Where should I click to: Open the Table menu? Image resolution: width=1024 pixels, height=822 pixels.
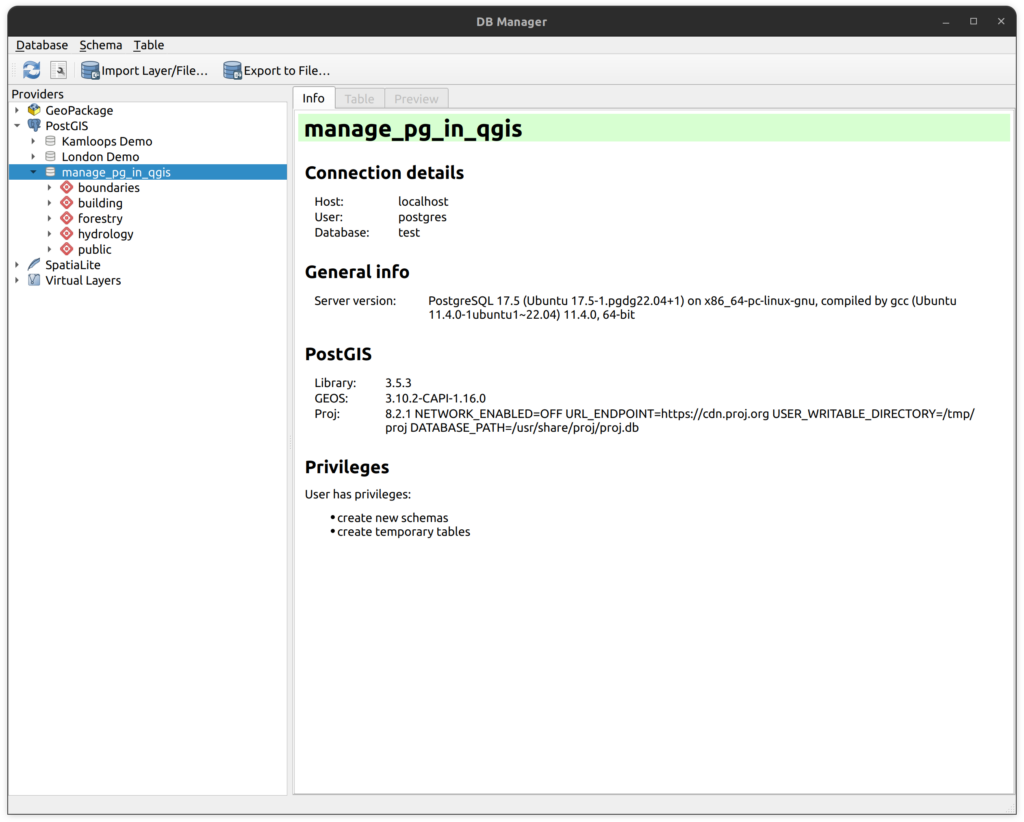[x=149, y=45]
